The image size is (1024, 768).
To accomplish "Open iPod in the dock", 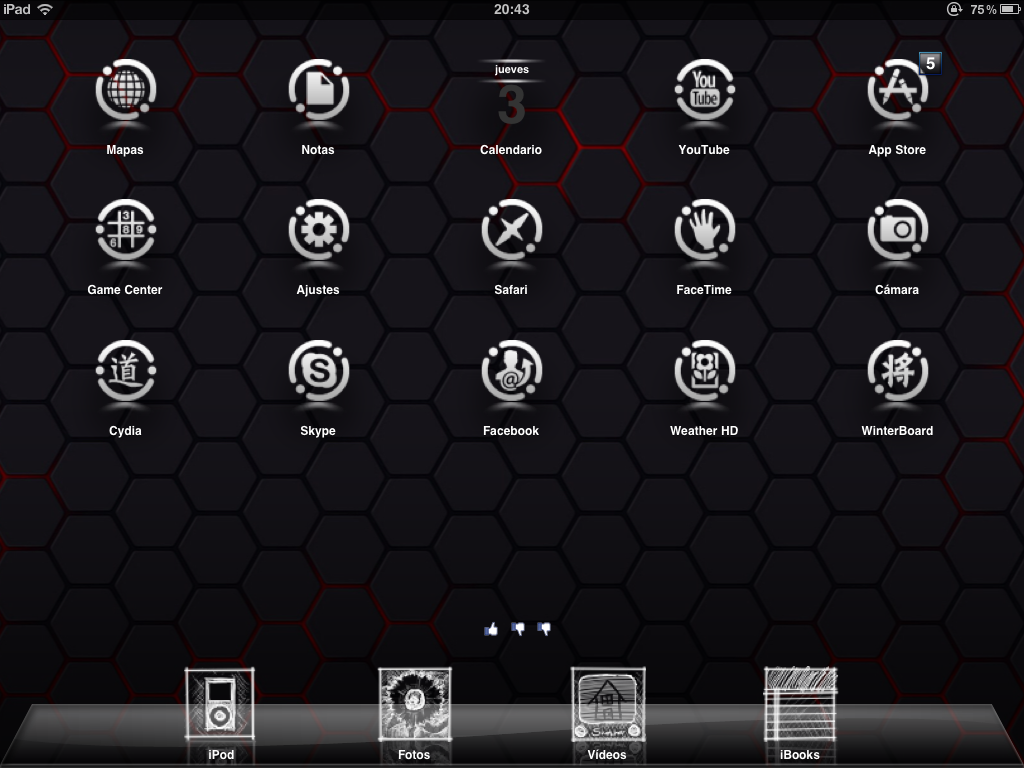I will [x=220, y=704].
